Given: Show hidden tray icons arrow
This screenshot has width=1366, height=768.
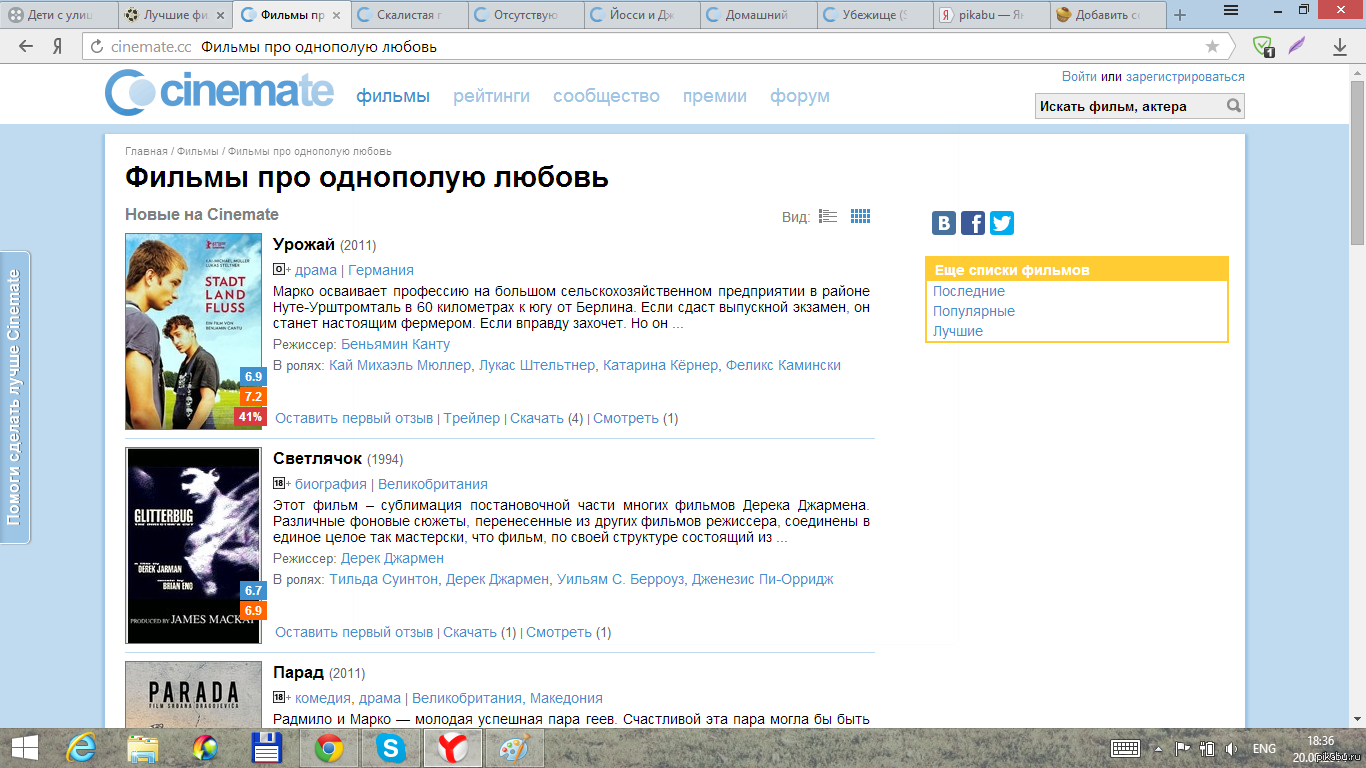Looking at the screenshot, I should point(1159,748).
